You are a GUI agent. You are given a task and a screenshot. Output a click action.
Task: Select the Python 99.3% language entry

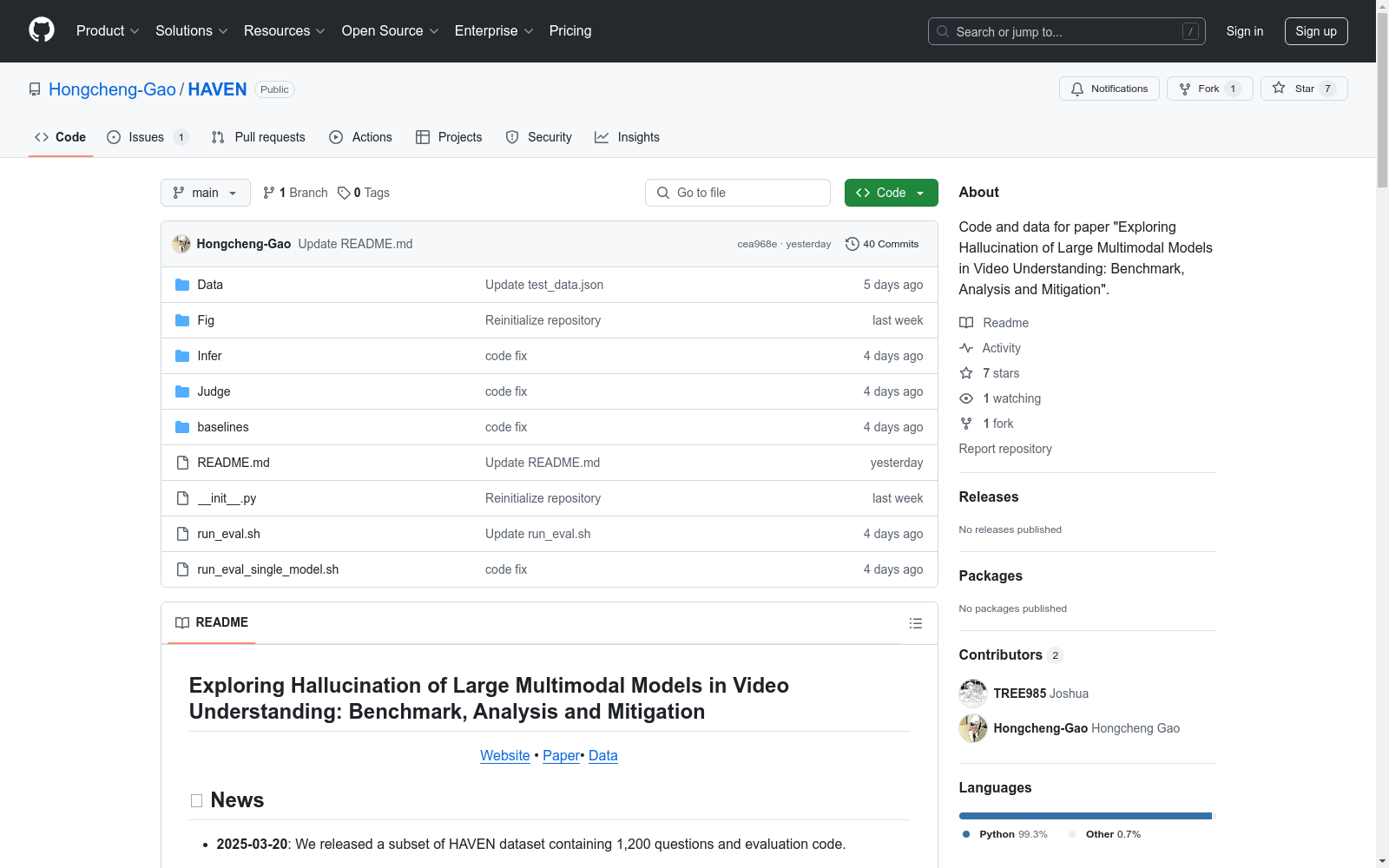[1005, 834]
